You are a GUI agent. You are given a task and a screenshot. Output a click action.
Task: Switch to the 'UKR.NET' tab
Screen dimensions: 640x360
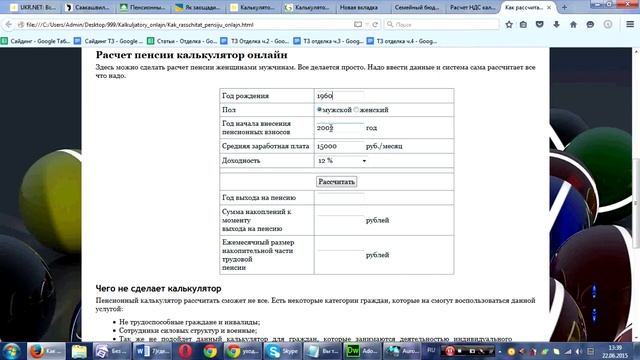coord(33,7)
